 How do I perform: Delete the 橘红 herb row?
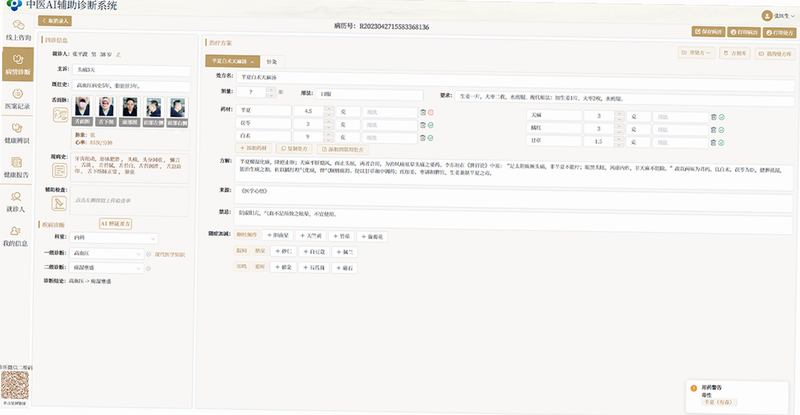[x=714, y=130]
